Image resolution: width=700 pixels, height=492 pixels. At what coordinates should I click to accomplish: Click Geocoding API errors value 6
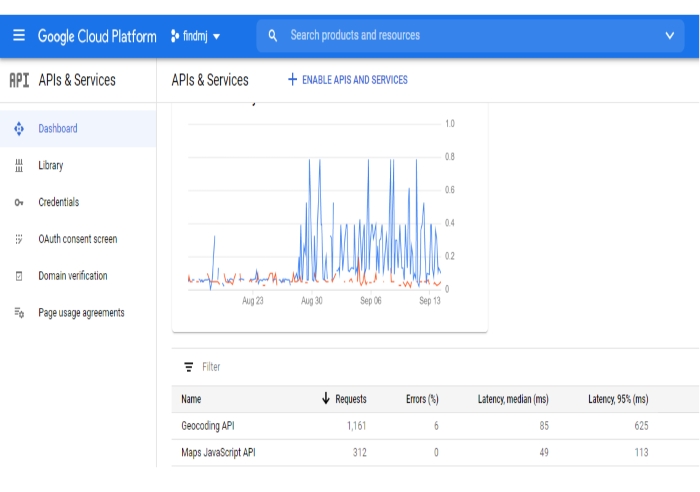pyautogui.click(x=436, y=426)
